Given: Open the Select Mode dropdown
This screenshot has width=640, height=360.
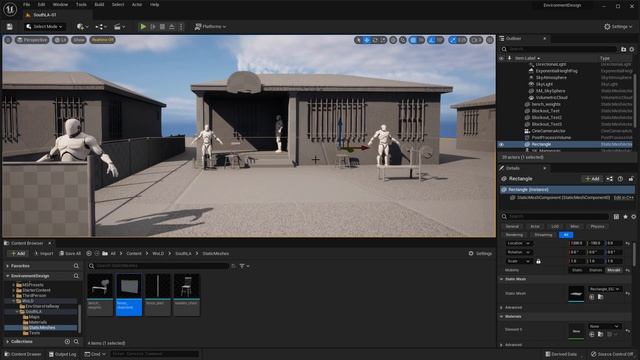Looking at the screenshot, I should click(44, 27).
